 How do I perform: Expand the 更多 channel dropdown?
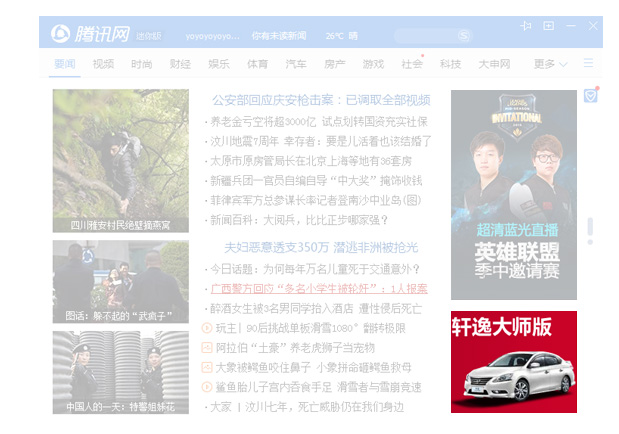550,64
